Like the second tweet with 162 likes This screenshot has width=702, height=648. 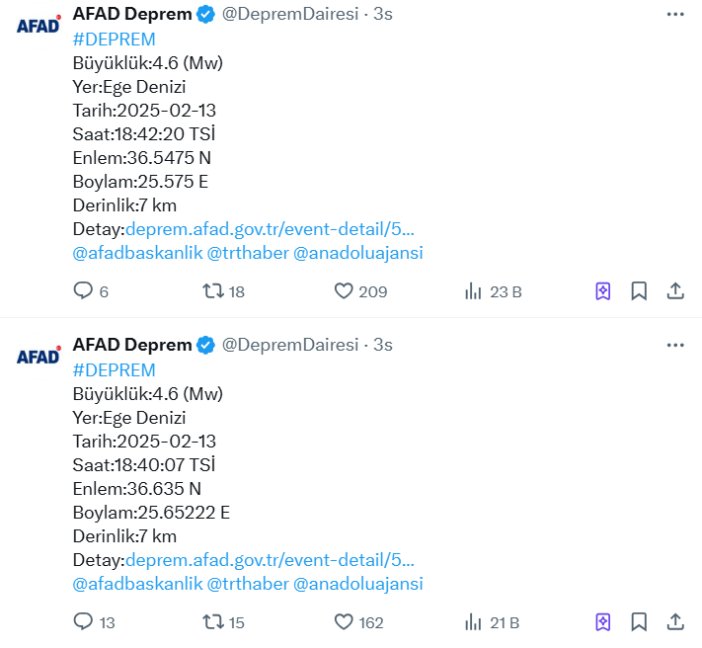pyautogui.click(x=343, y=622)
